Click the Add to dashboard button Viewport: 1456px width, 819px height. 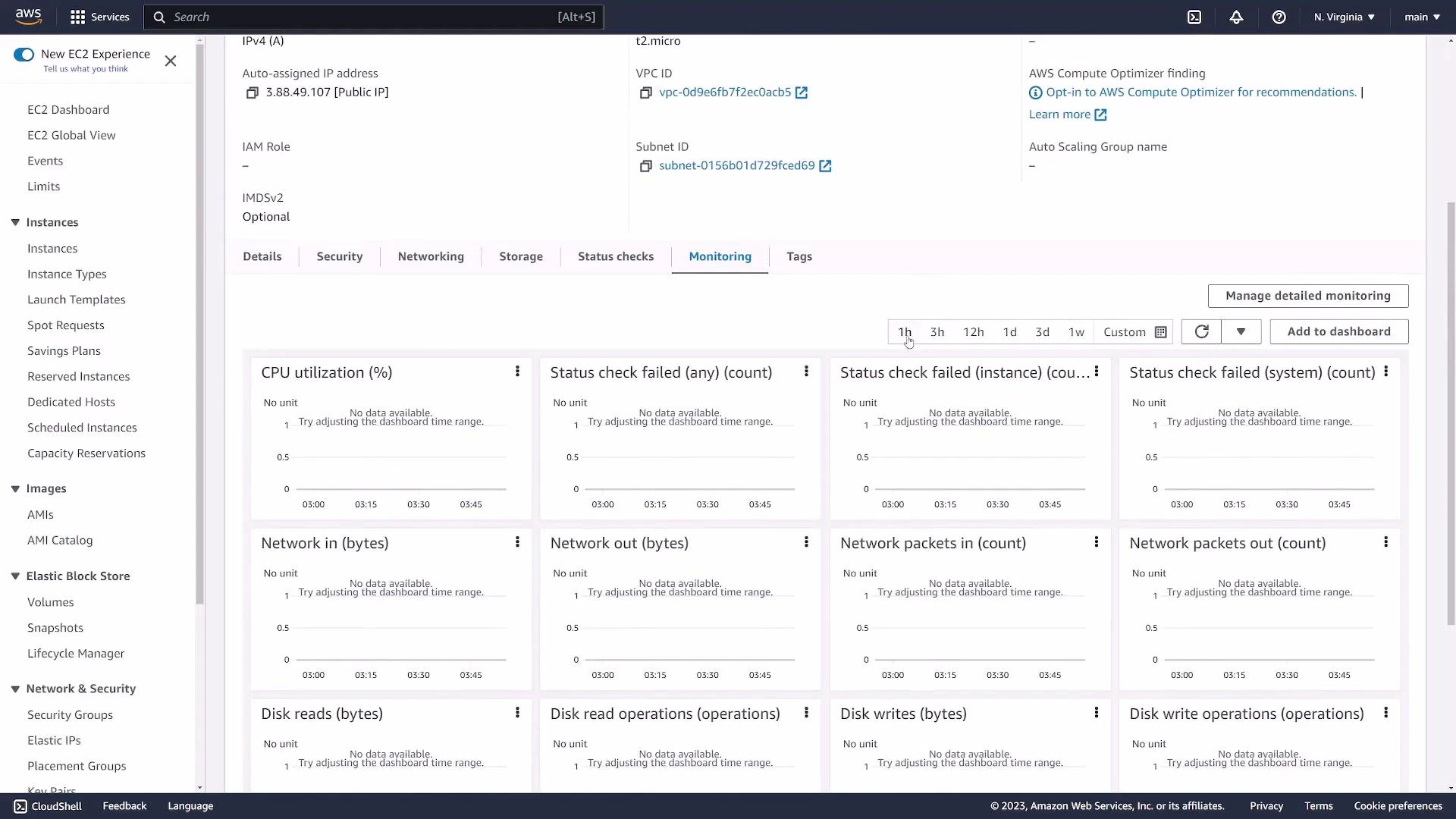pyautogui.click(x=1338, y=331)
